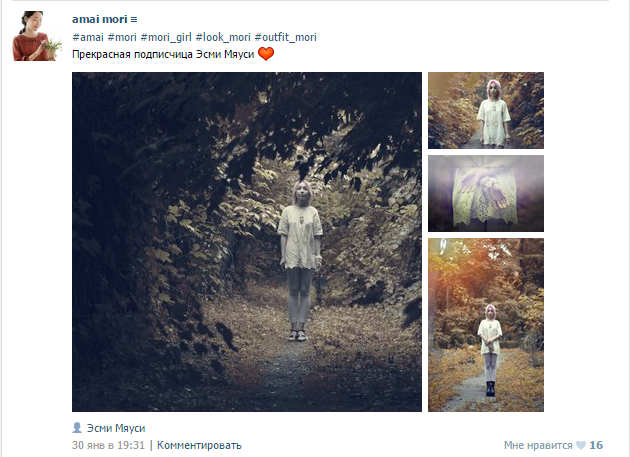Open the top autumn portrait thumbnail
This screenshot has width=630, height=457.
[x=486, y=111]
